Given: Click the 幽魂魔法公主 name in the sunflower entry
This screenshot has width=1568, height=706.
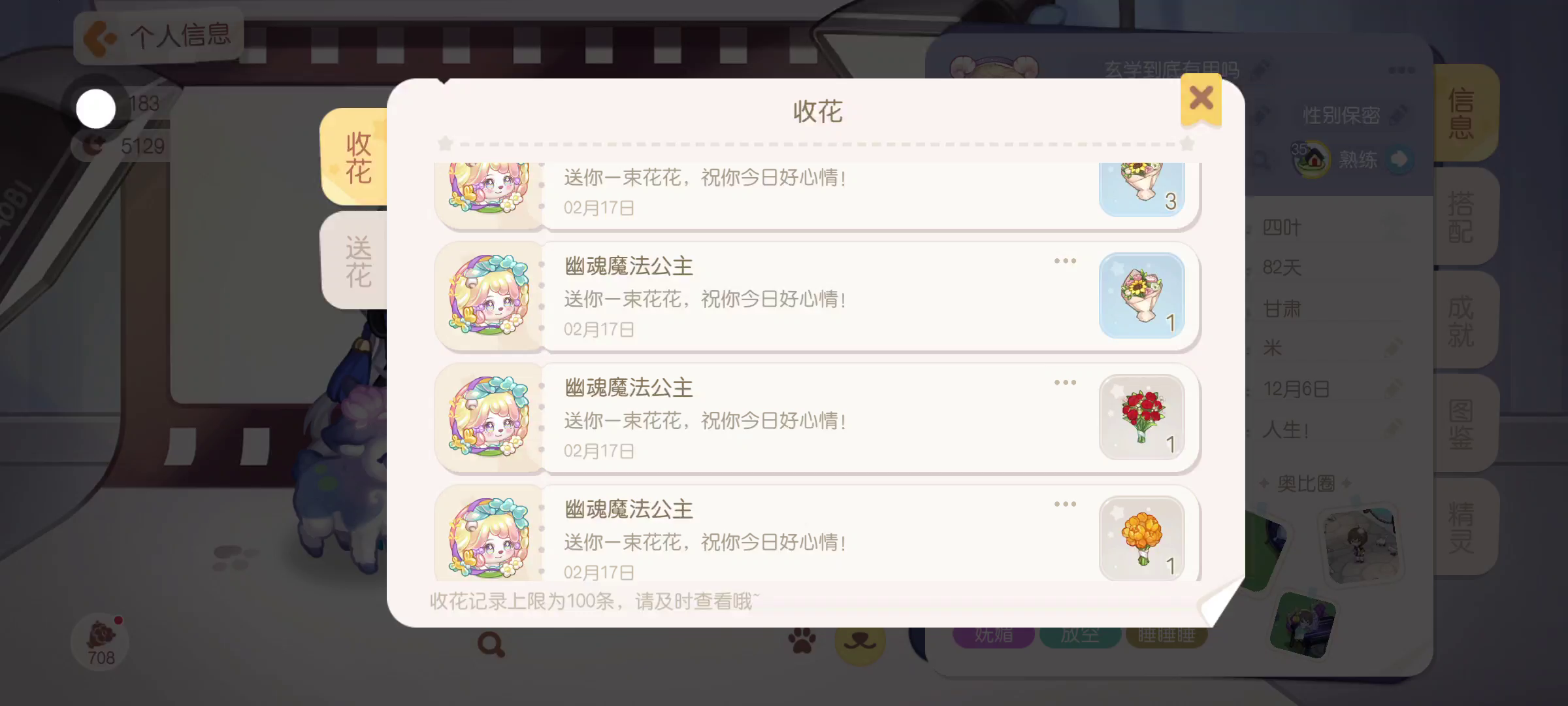Looking at the screenshot, I should [629, 266].
